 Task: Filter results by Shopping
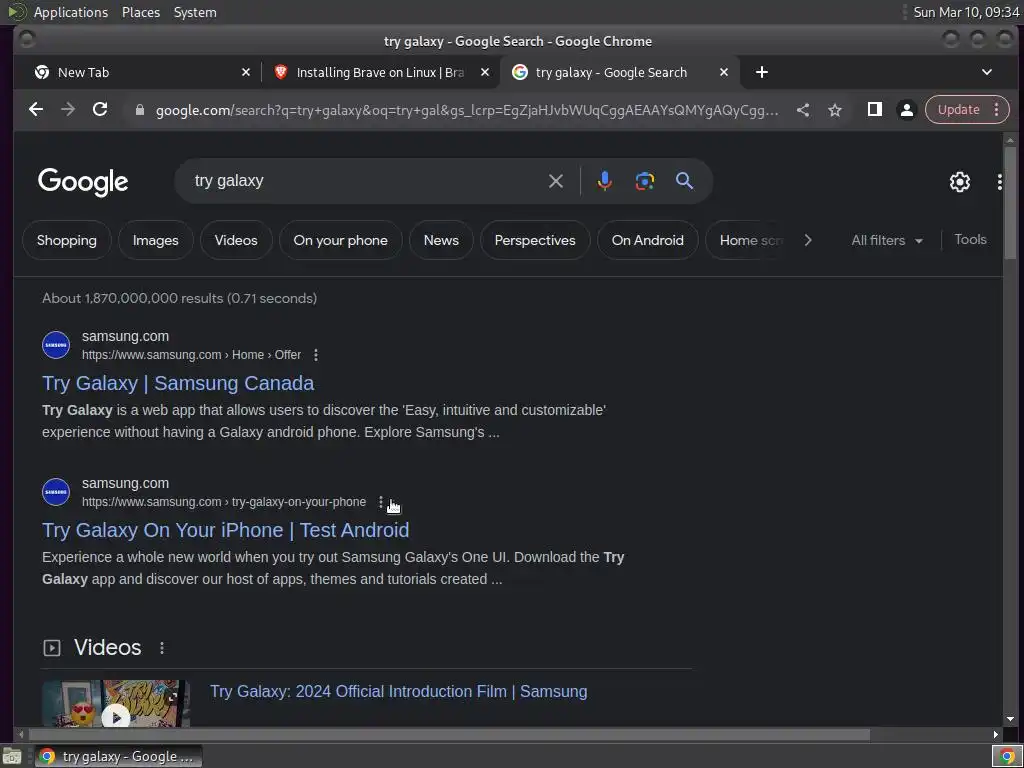(67, 240)
